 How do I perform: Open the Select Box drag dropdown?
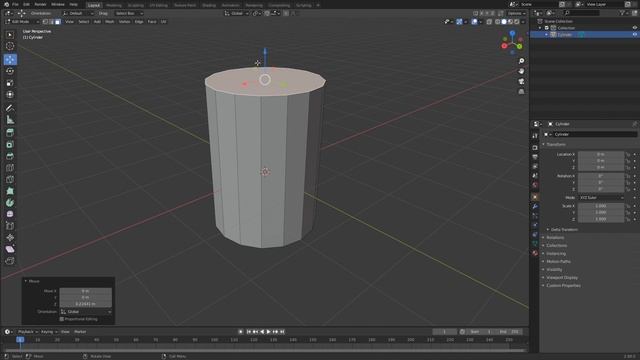pyautogui.click(x=128, y=13)
